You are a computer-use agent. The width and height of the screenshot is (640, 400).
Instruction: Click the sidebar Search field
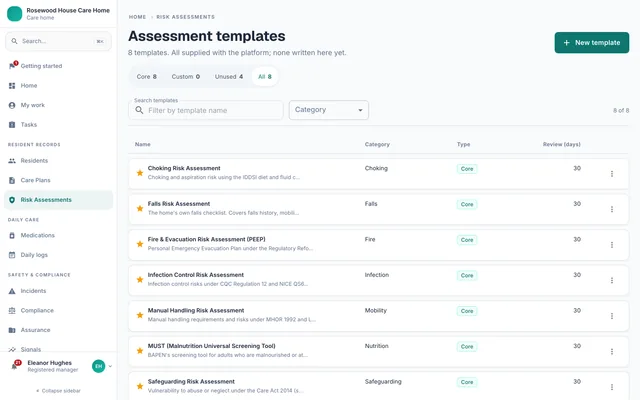58,41
